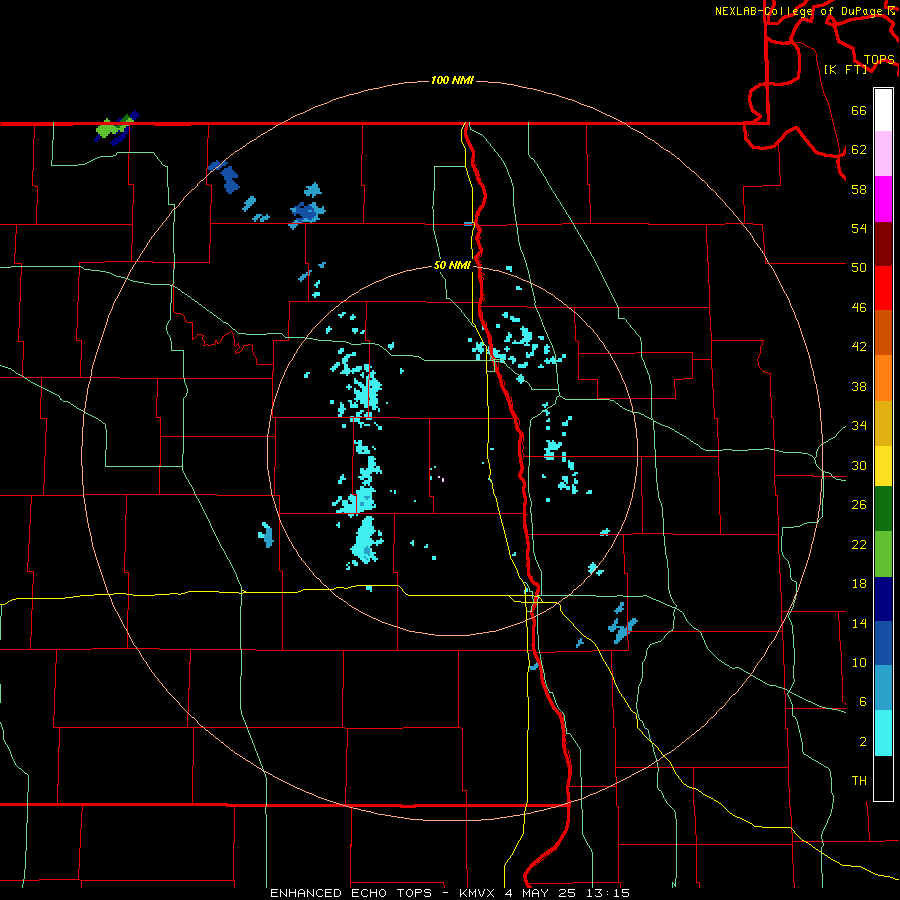Click the light pink legend swatch
This screenshot has width=900, height=900.
[x=883, y=154]
